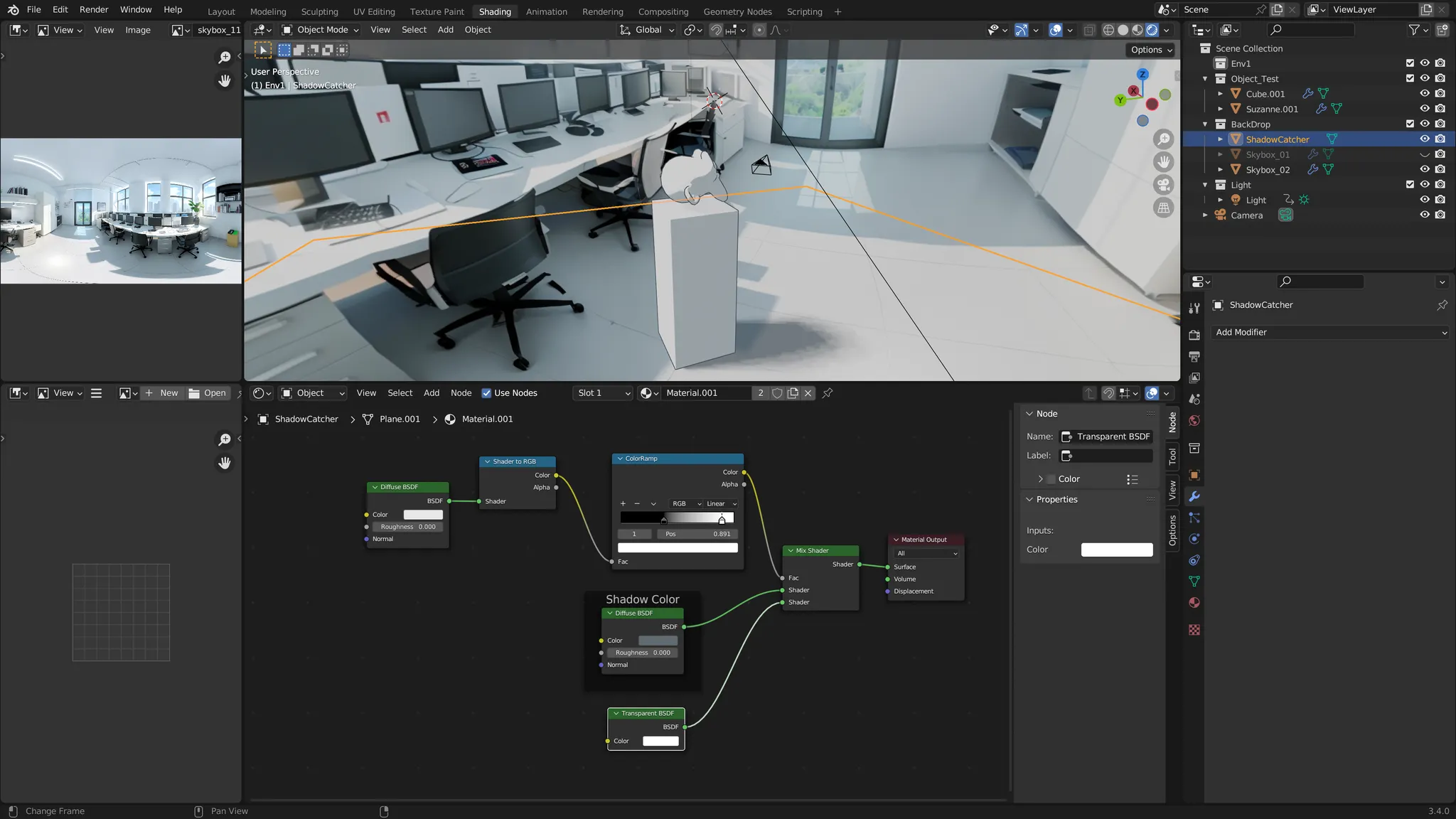This screenshot has height=819, width=1456.
Task: Hide Suzanne.001 in viewport via eye icon
Action: tap(1424, 109)
